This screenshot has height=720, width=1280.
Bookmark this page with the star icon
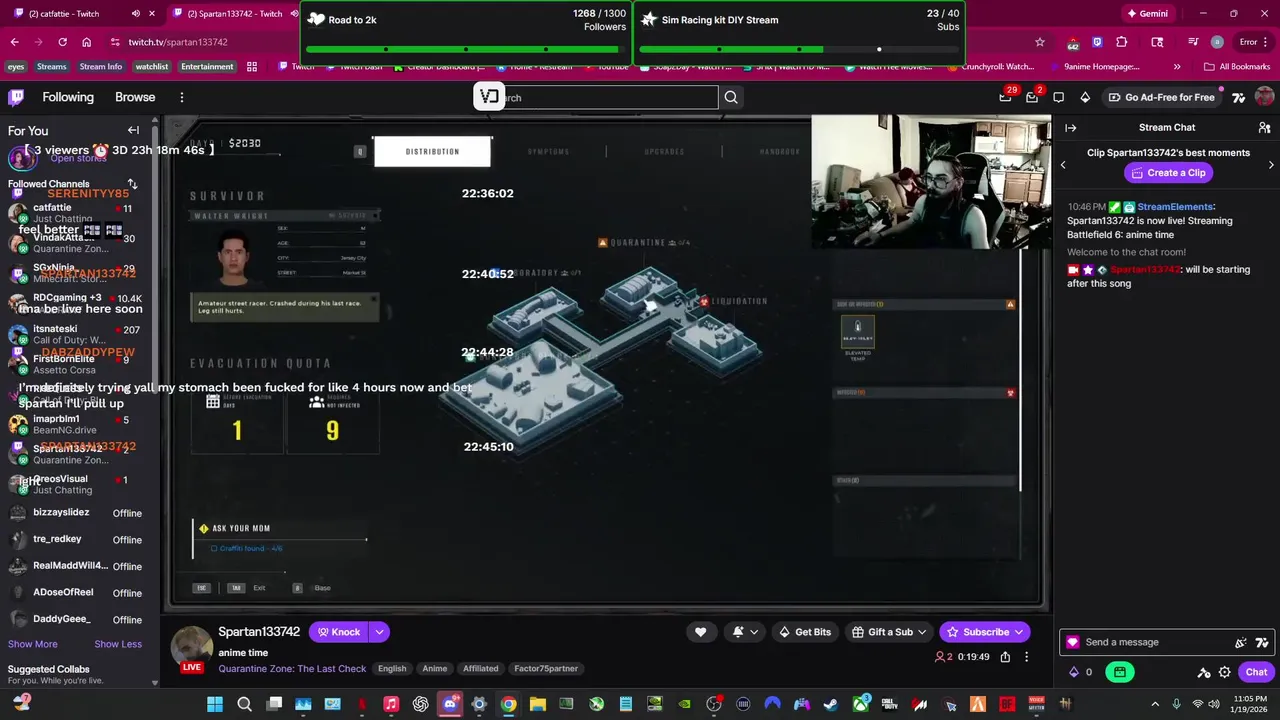1040,42
